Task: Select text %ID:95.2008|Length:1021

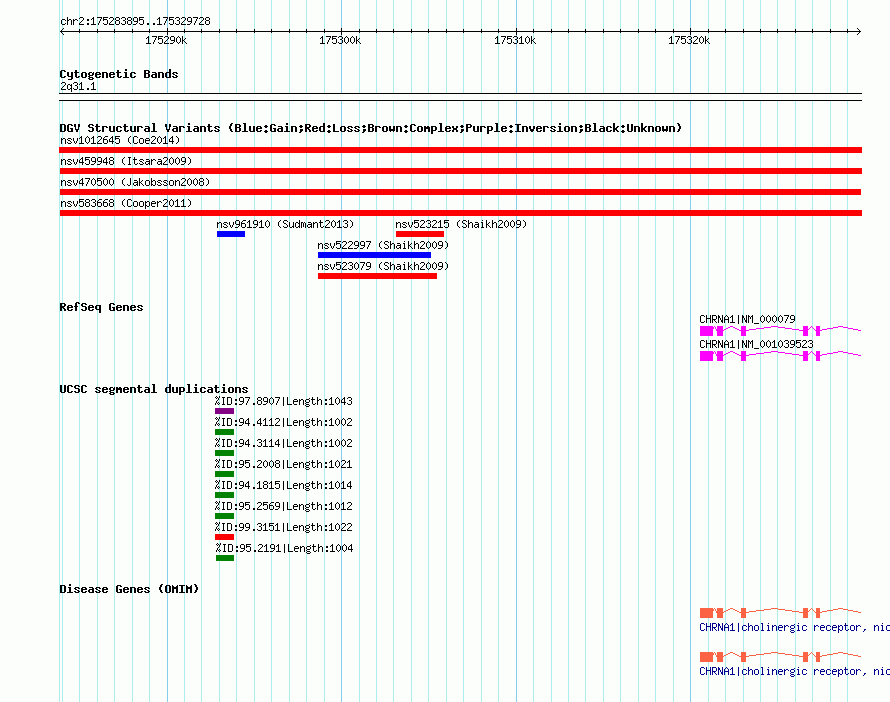Action: [283, 464]
